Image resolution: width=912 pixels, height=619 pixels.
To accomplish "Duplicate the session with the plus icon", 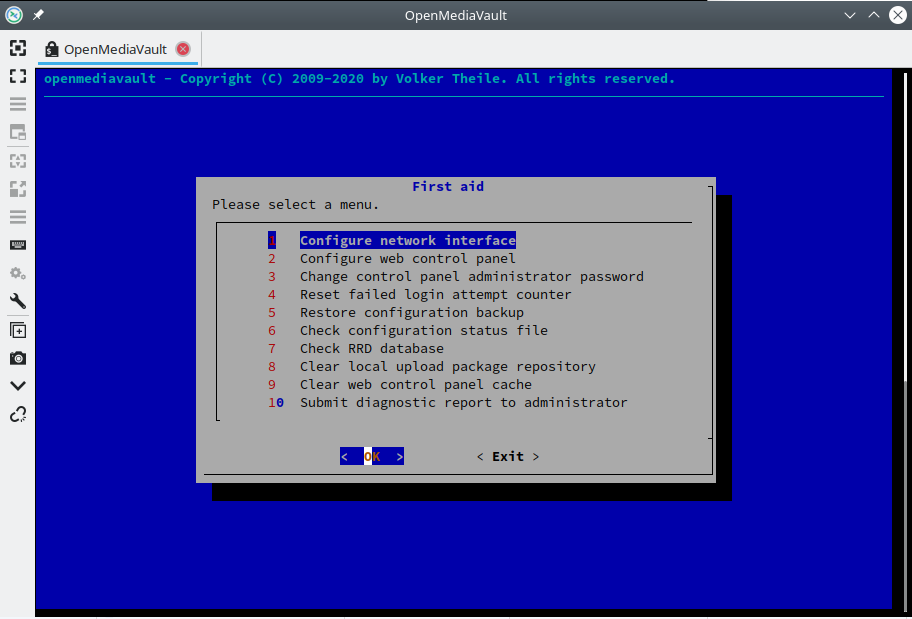I will (x=18, y=330).
